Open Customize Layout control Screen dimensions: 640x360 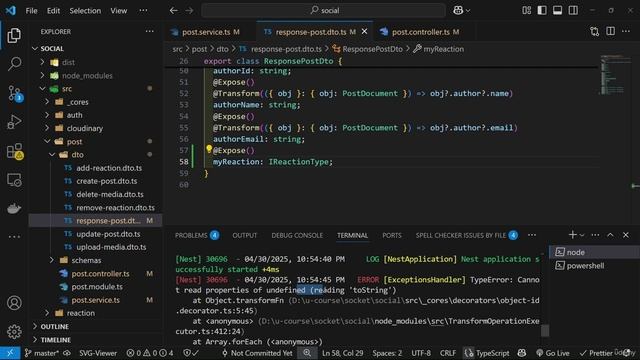(x=527, y=11)
